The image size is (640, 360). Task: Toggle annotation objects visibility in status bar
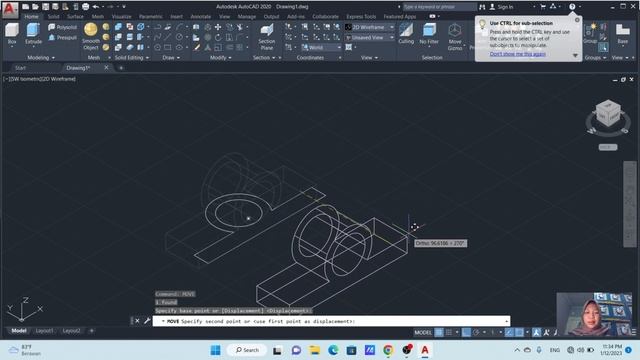click(536, 332)
